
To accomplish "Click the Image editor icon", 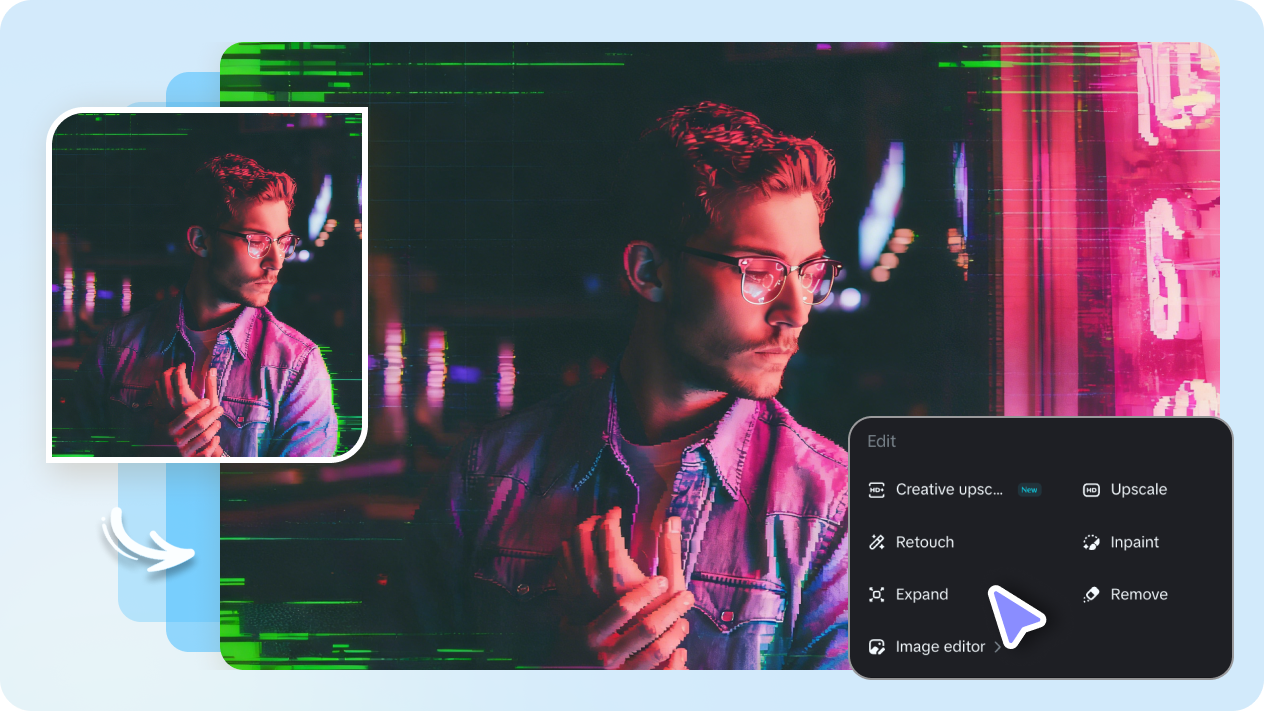I will (877, 647).
